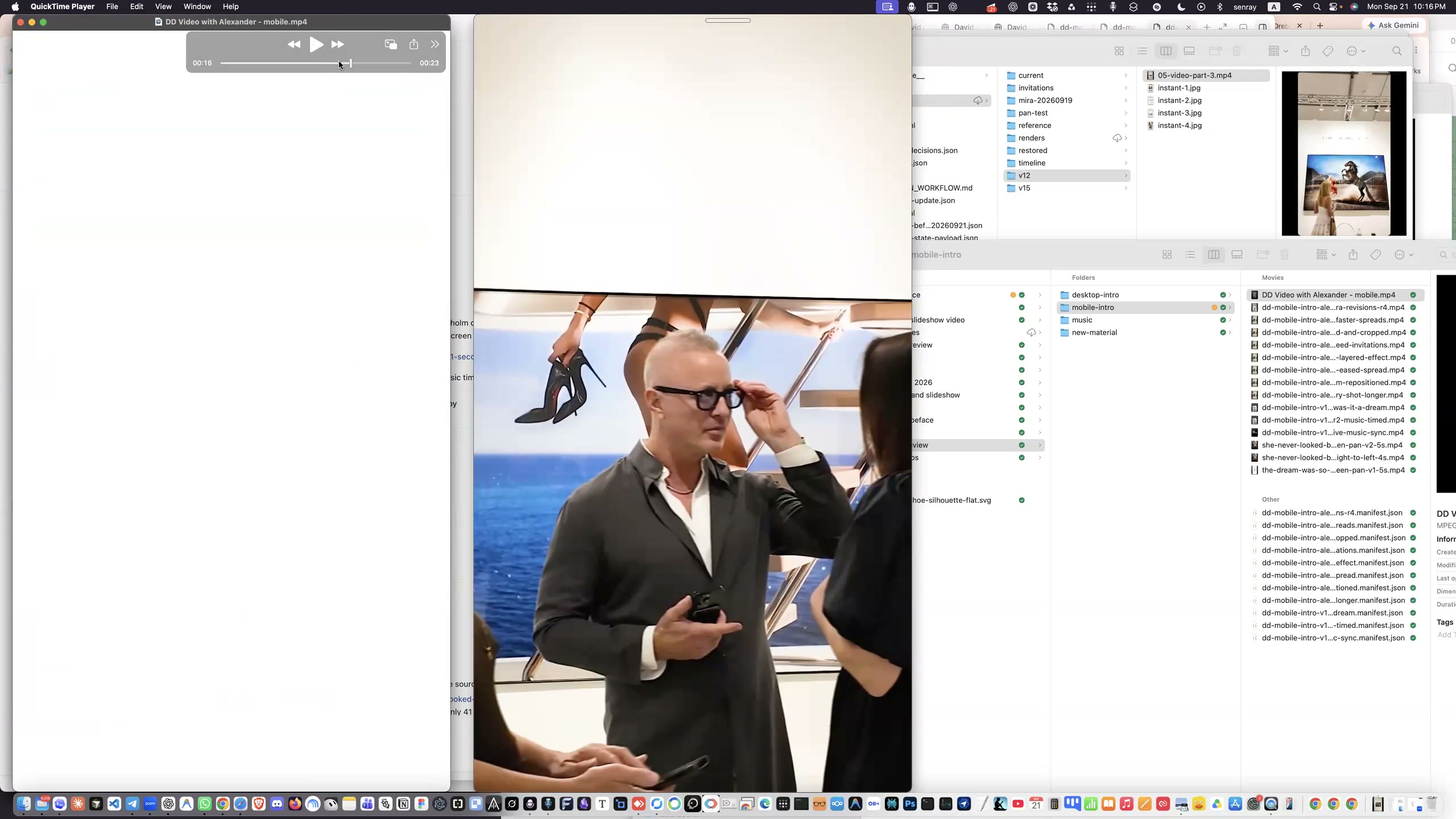
Task: Click the Ask Gemini button
Action: (1393, 26)
